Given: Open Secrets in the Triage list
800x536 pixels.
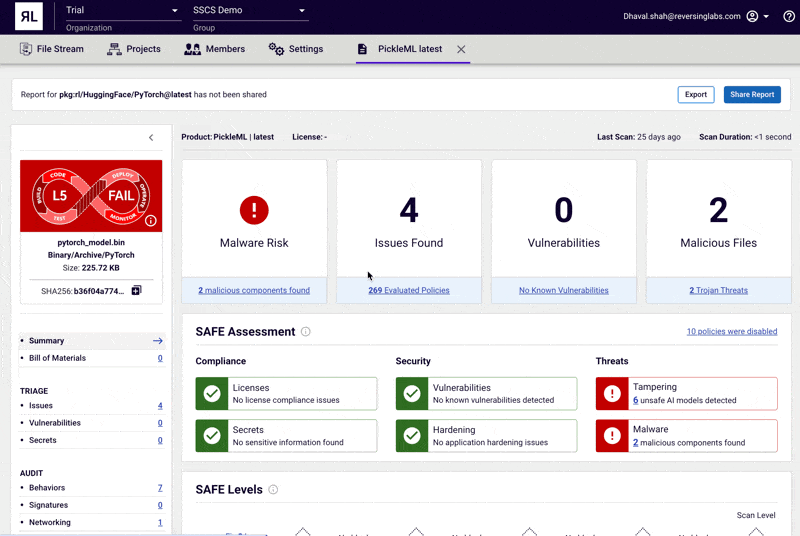Looking at the screenshot, I should (x=92, y=440).
